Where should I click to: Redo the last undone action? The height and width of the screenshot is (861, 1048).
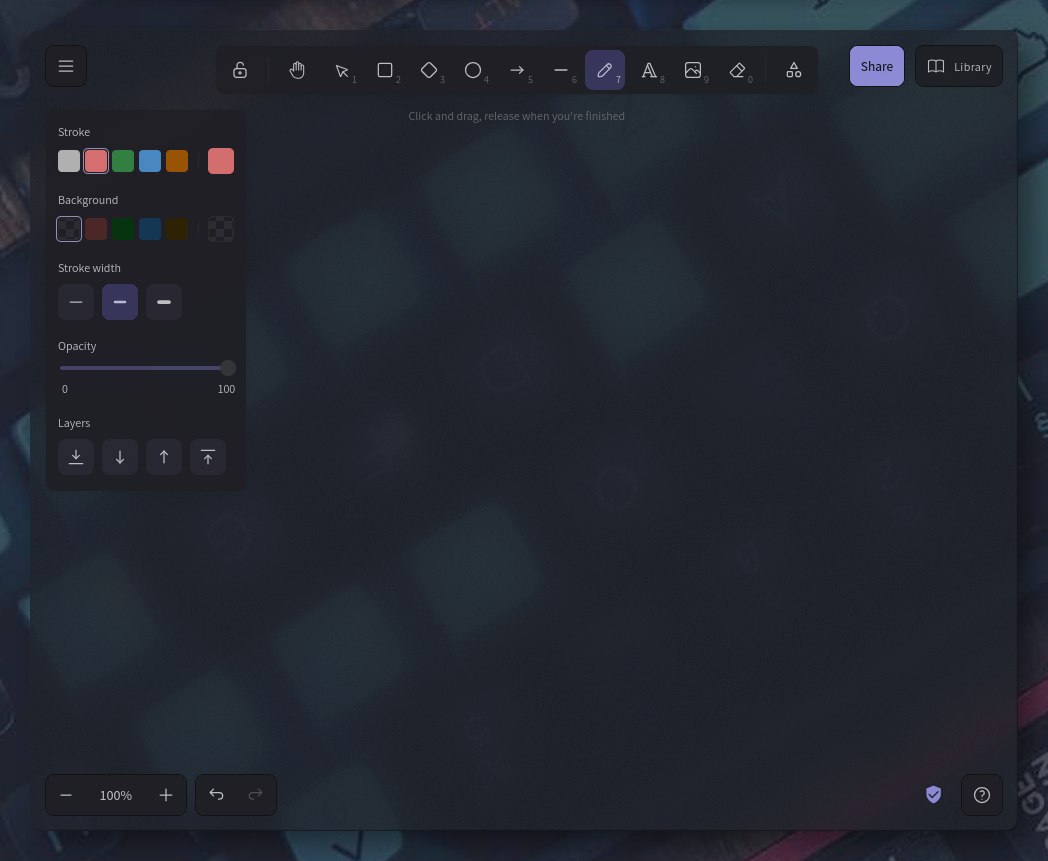255,795
